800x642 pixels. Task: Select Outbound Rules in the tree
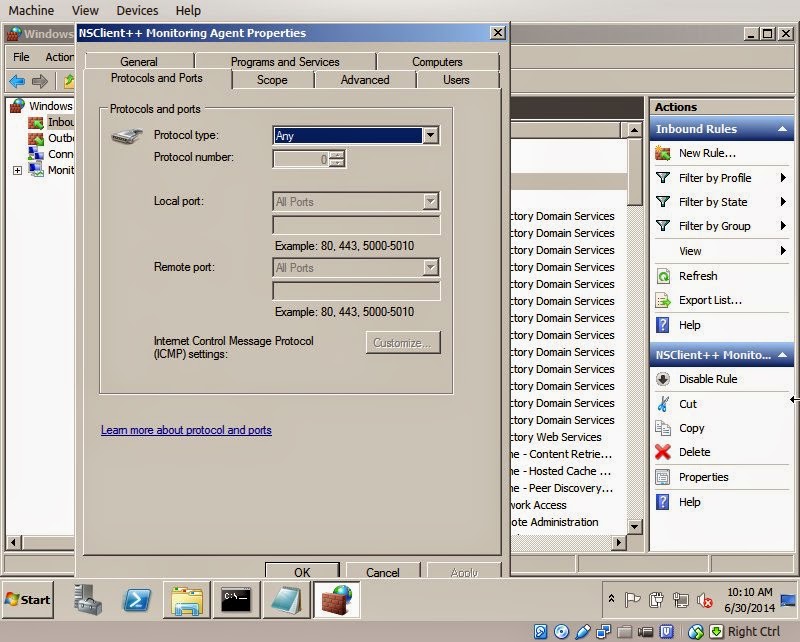[61, 138]
